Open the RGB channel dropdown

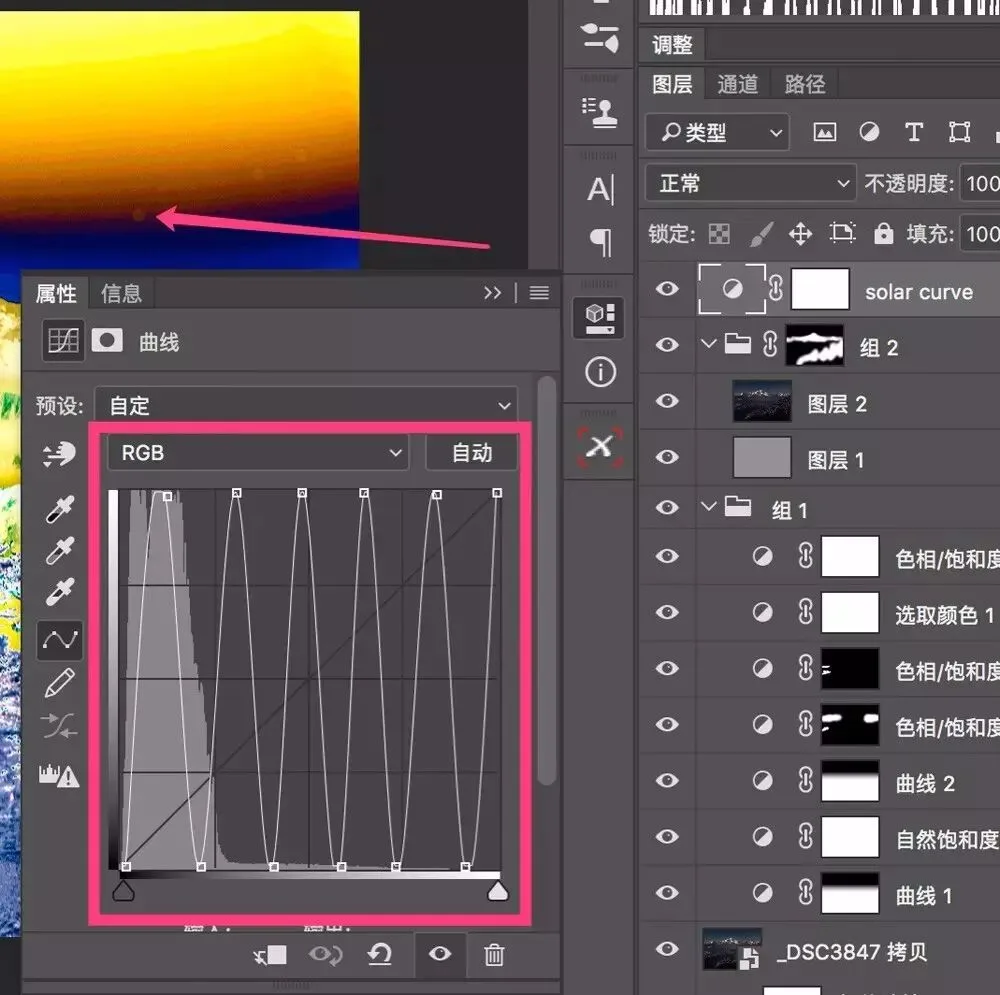click(x=258, y=453)
